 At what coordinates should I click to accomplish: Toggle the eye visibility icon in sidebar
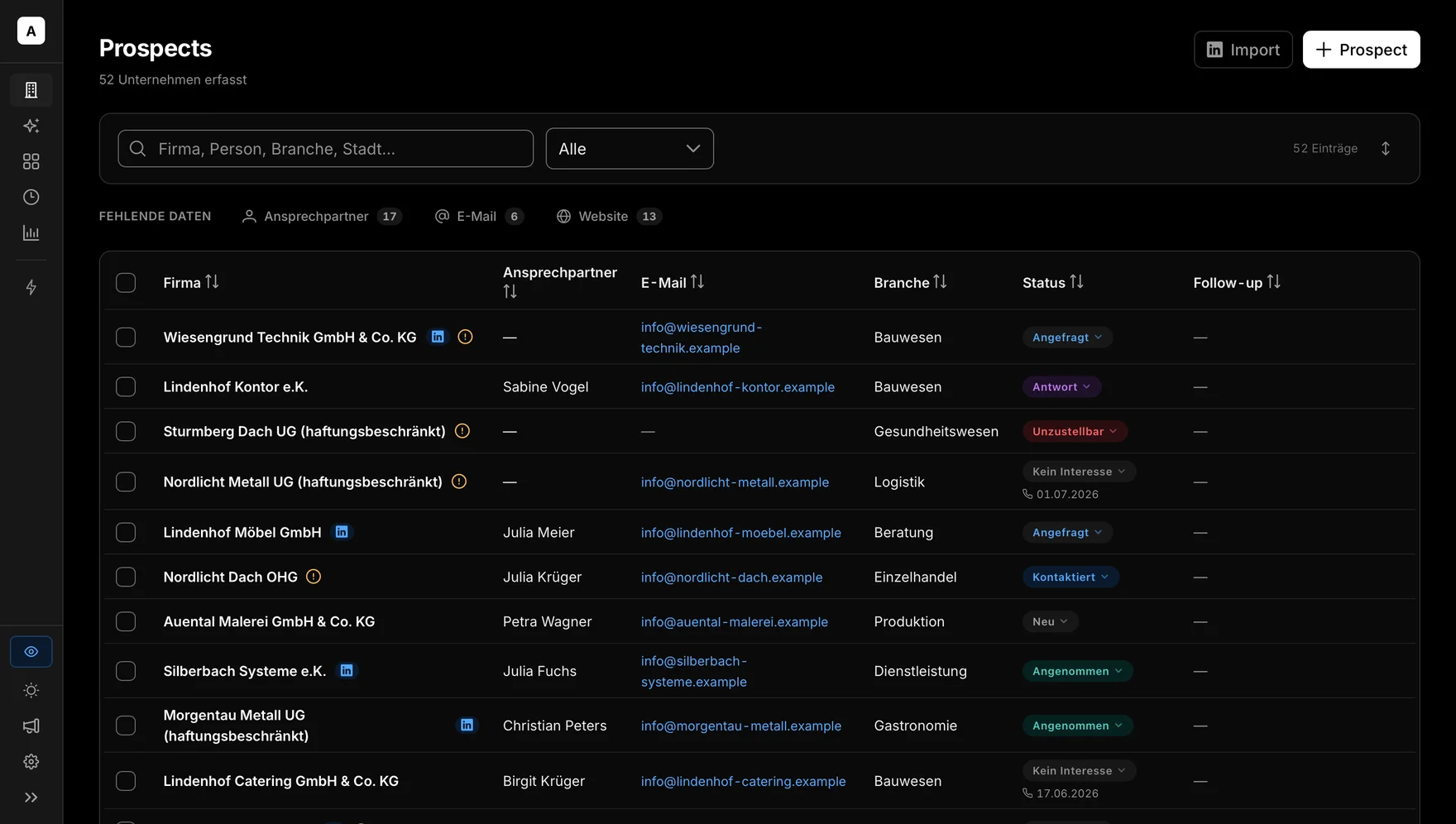(x=31, y=652)
